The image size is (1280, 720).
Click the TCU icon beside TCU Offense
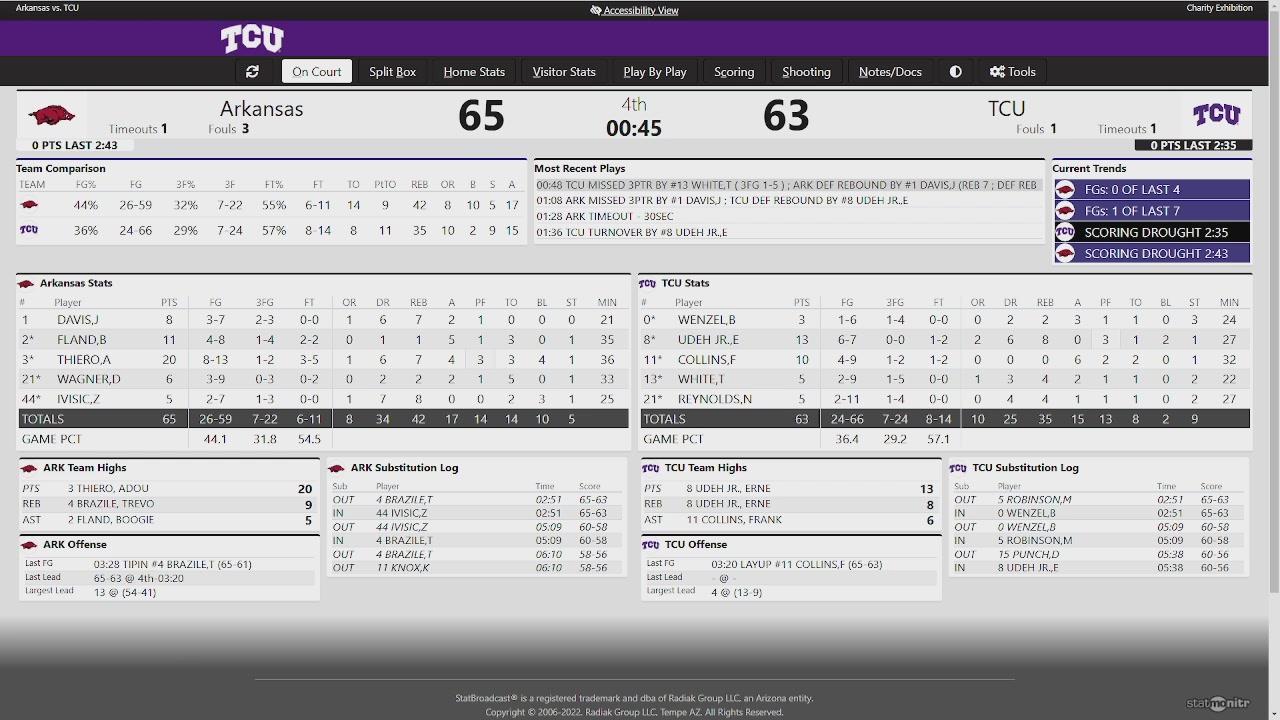[651, 545]
